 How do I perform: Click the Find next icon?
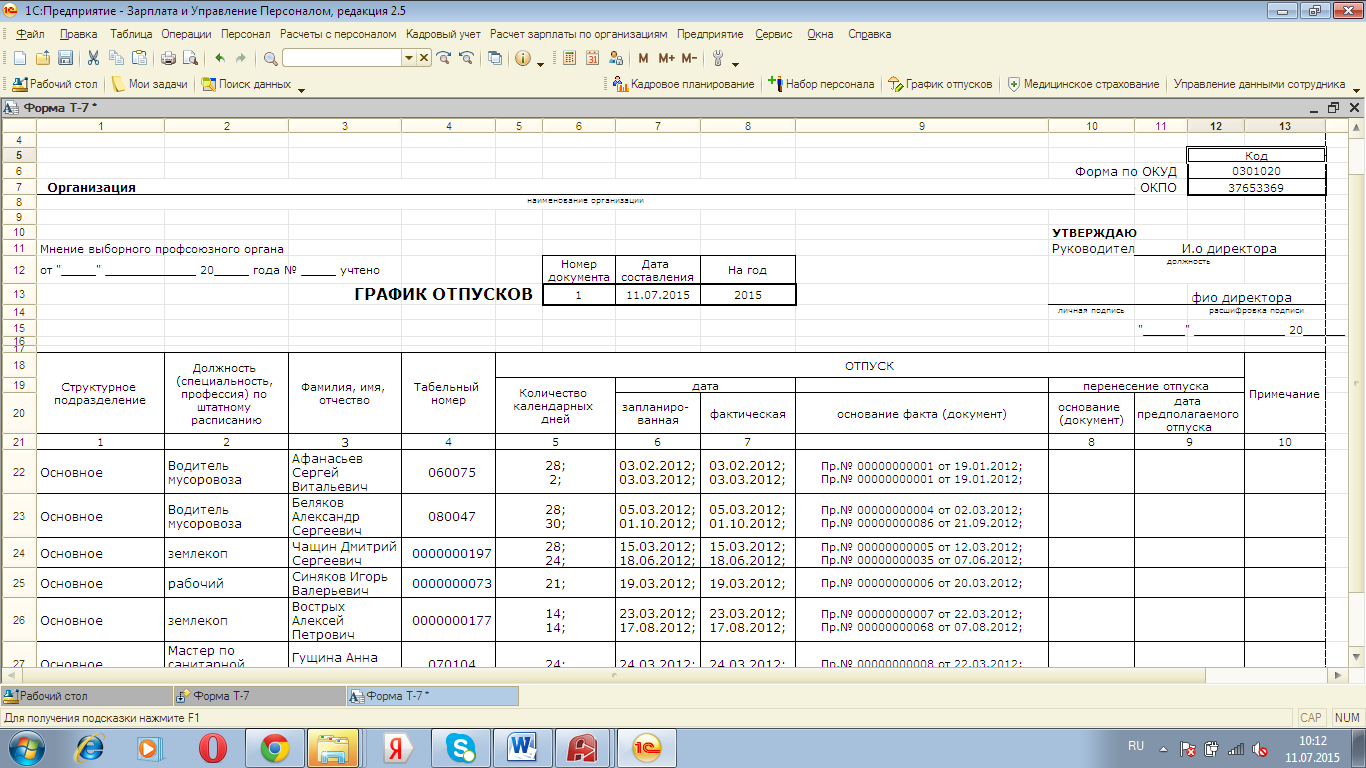point(444,58)
